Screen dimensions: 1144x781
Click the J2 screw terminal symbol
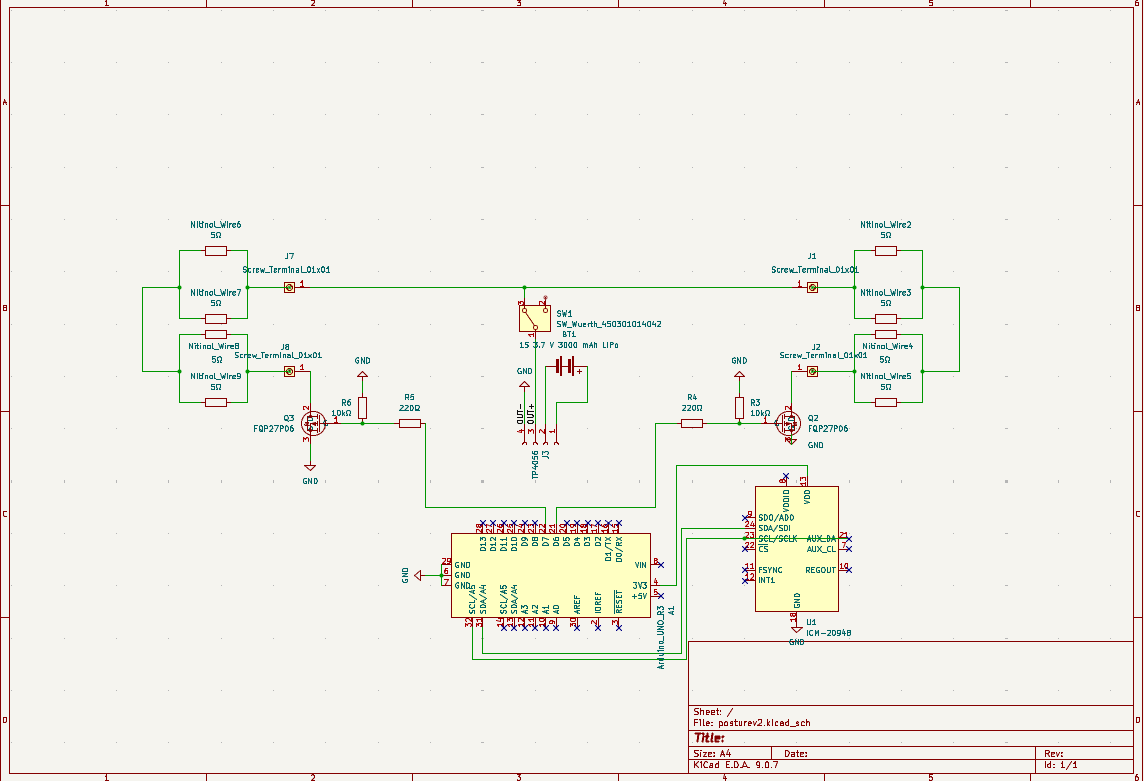point(812,372)
